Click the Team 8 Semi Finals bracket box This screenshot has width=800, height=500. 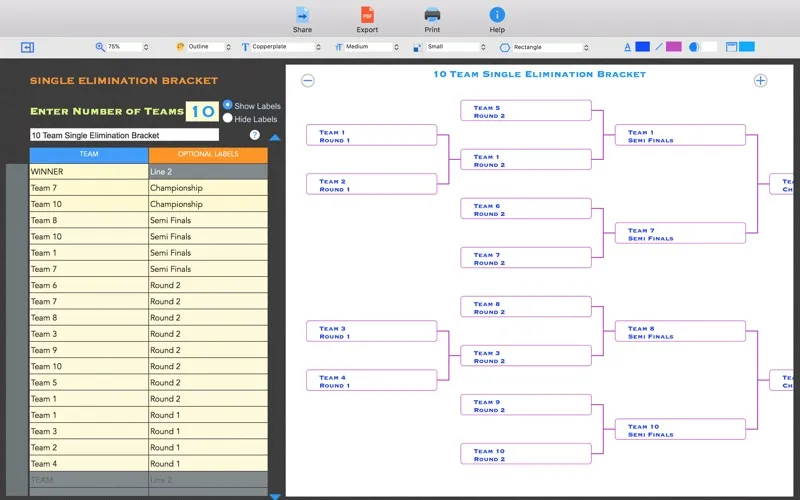[x=680, y=331]
